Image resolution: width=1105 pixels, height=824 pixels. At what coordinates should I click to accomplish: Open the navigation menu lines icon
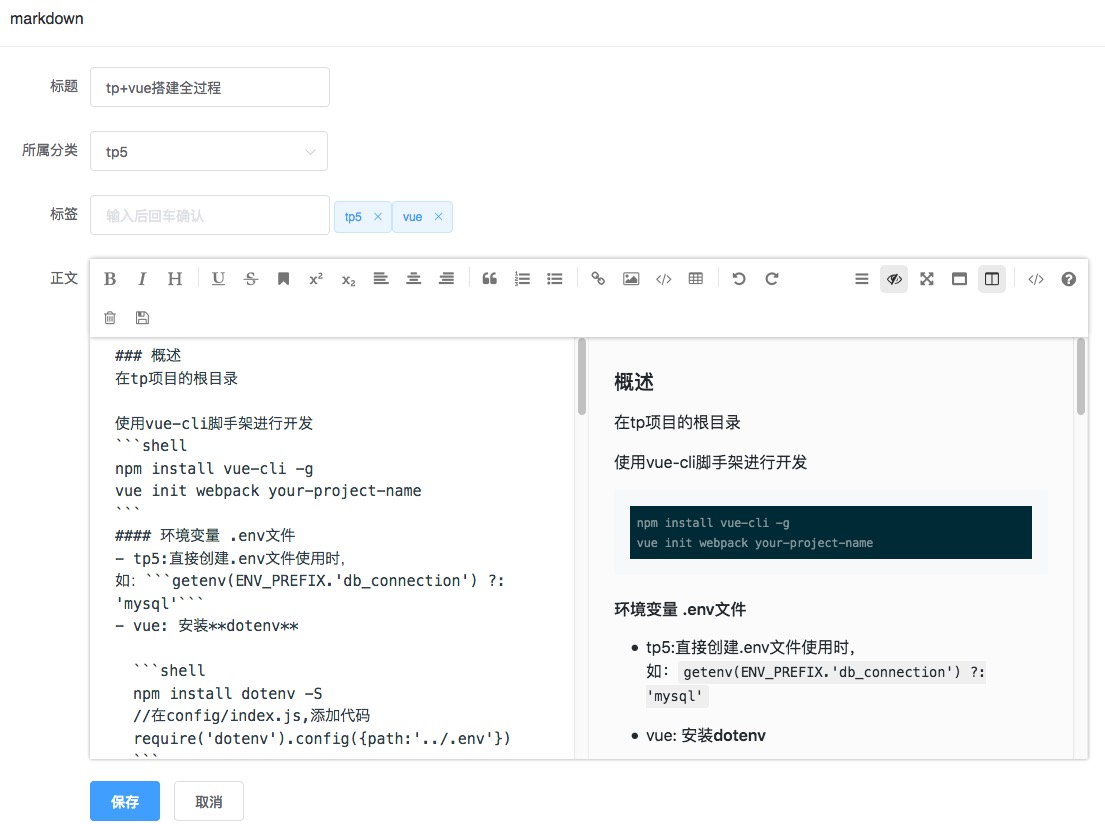coord(862,279)
